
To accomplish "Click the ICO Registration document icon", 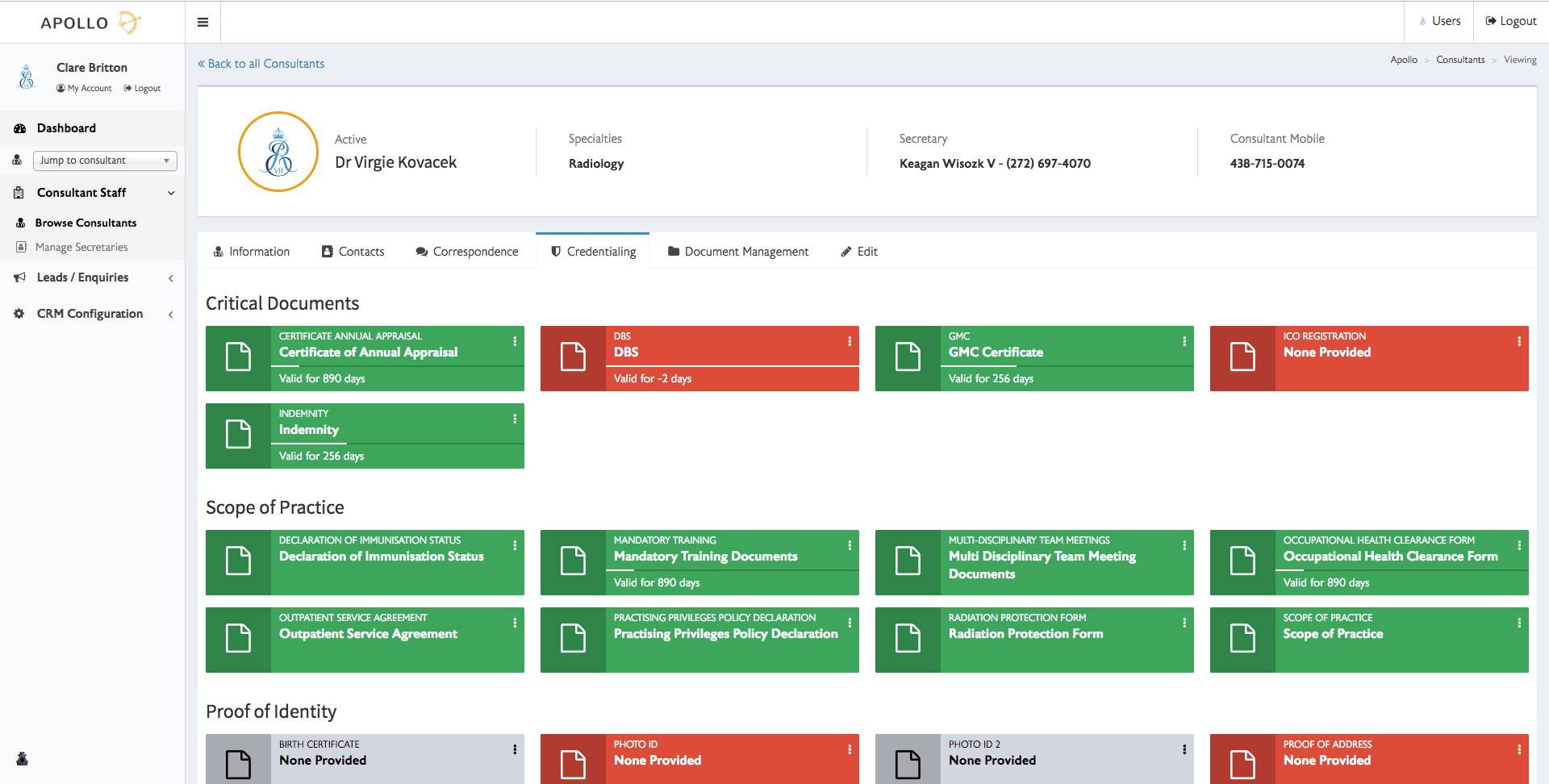I will coord(1242,357).
